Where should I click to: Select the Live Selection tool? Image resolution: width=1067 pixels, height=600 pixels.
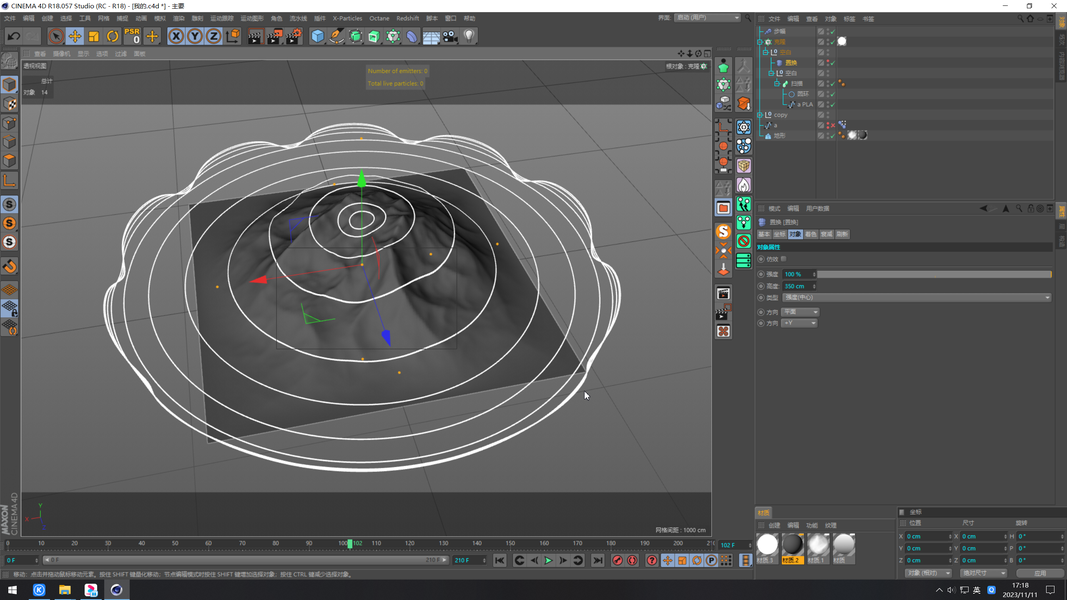(56, 36)
